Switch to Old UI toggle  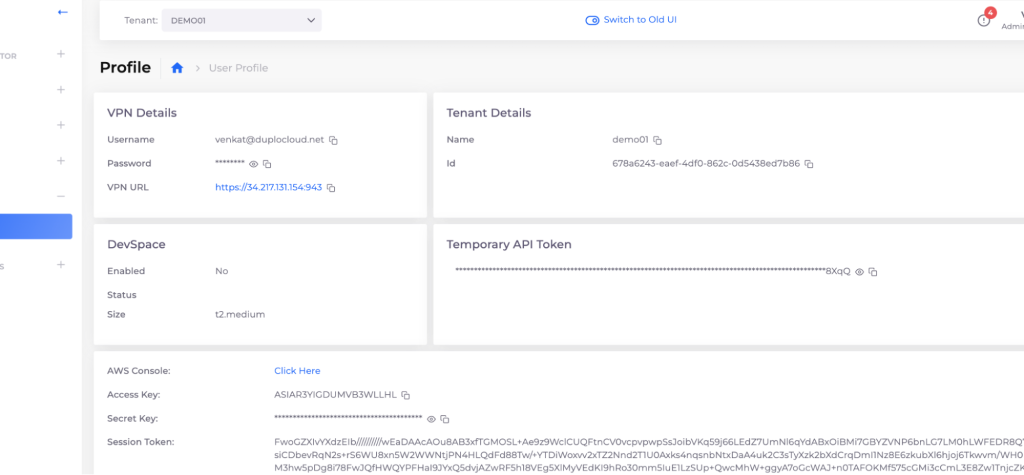(592, 20)
